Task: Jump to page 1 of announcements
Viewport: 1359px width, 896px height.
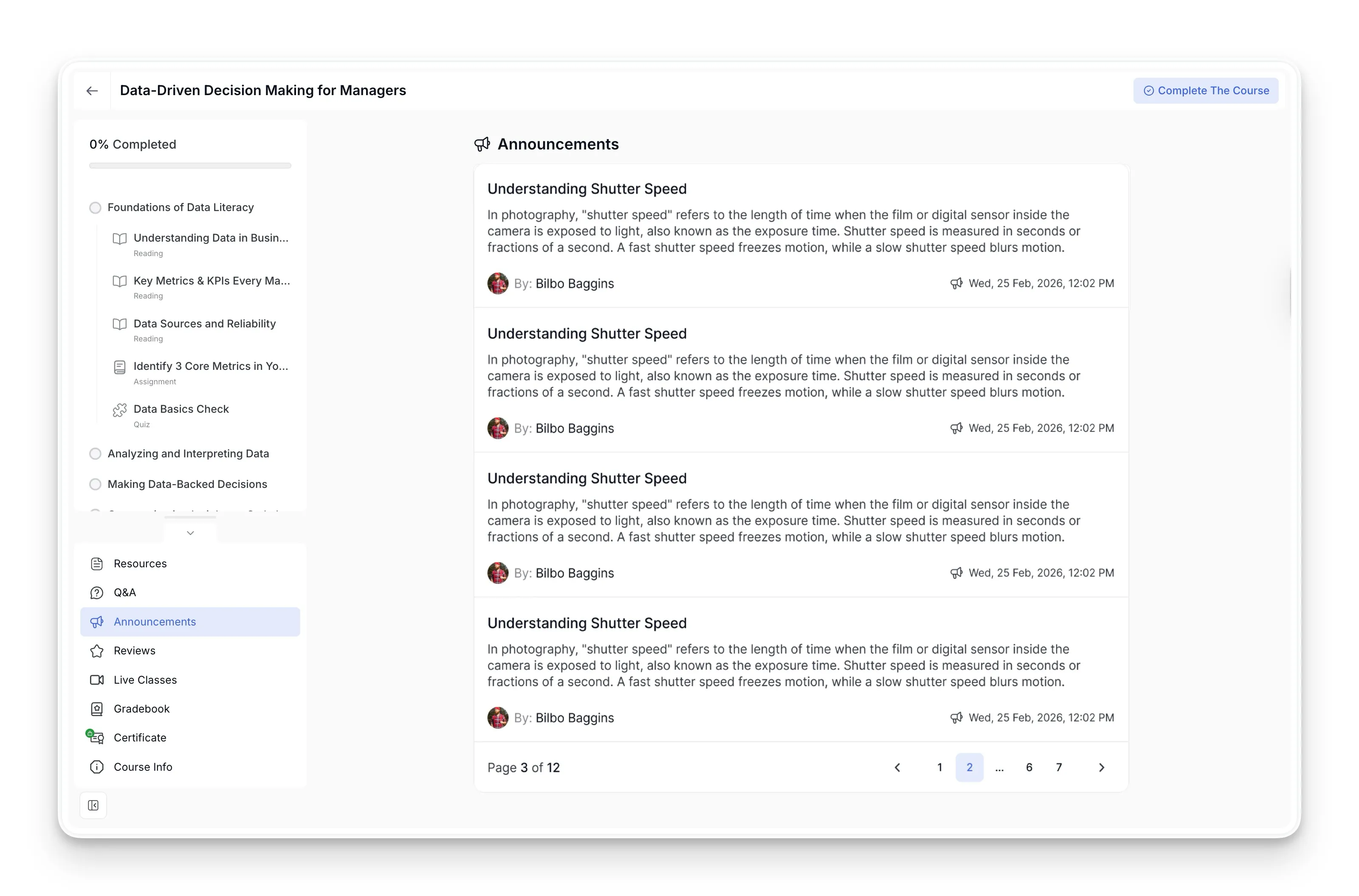Action: pos(939,768)
